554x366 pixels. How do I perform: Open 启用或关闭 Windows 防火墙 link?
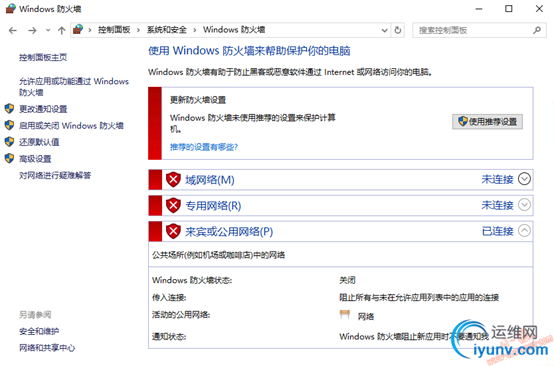(71, 125)
